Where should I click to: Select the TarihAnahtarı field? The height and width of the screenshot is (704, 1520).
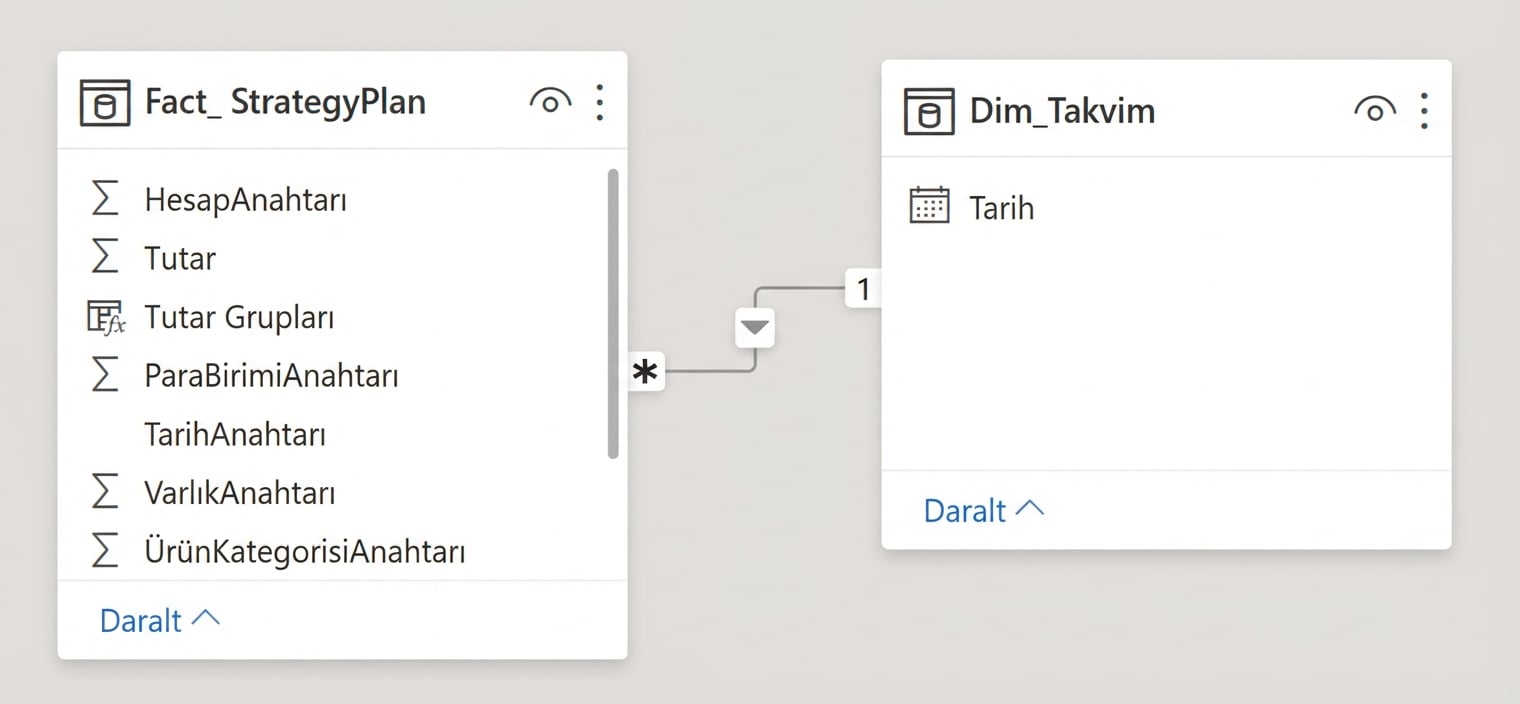[237, 434]
